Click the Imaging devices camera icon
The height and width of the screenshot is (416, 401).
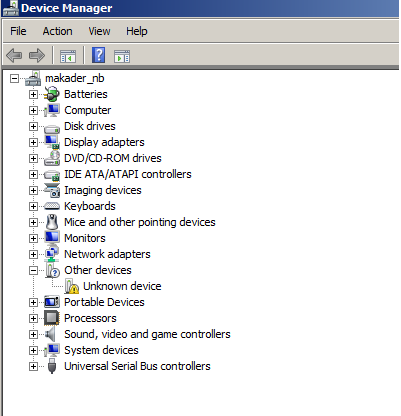[x=52, y=190]
